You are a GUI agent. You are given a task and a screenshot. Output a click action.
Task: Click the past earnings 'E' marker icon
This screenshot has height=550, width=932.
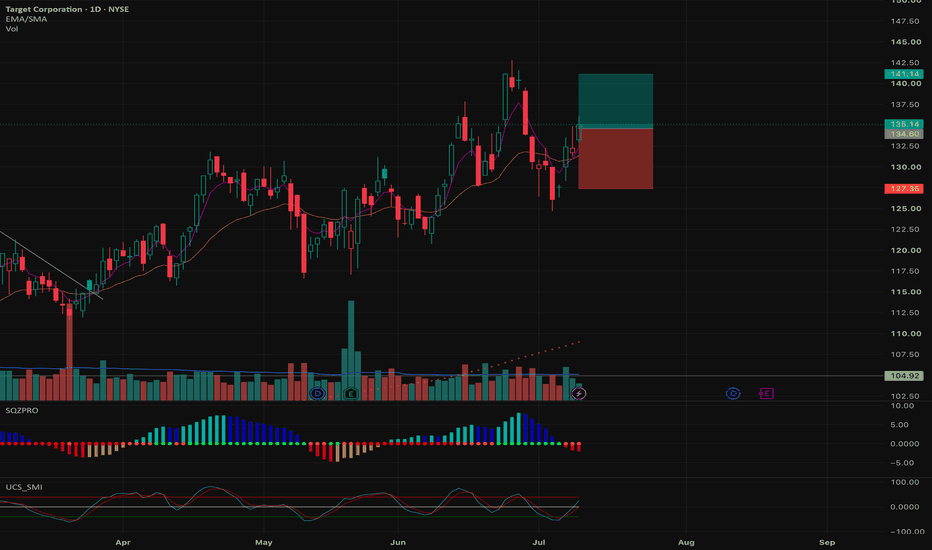tap(351, 394)
